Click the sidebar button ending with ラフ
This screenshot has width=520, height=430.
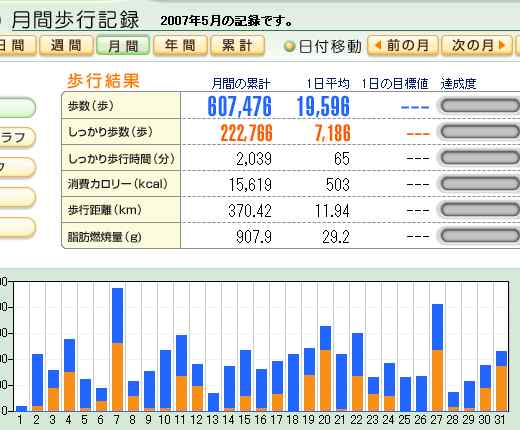point(17,137)
